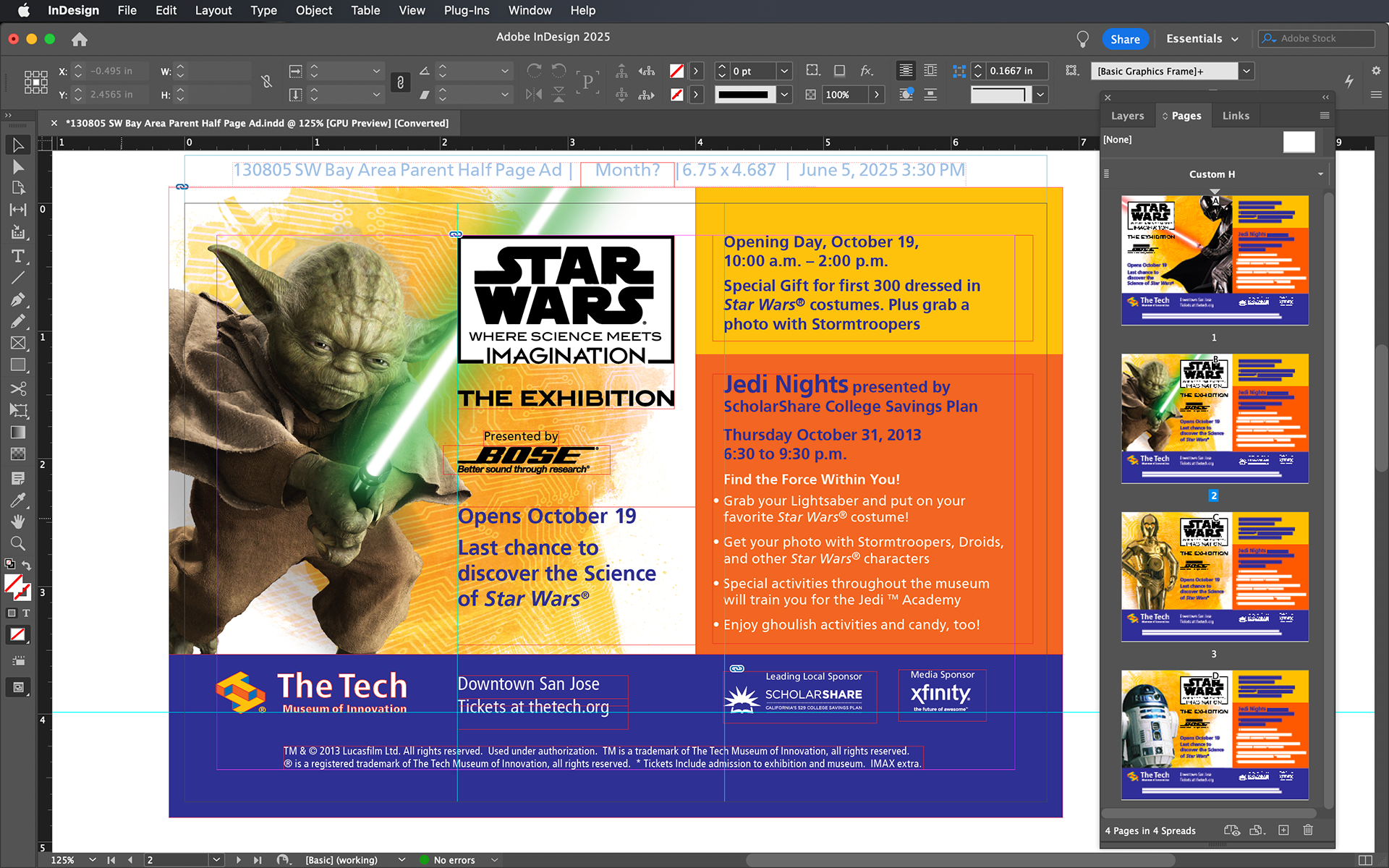The width and height of the screenshot is (1389, 868).
Task: Select the Type tool
Action: pyautogui.click(x=18, y=256)
